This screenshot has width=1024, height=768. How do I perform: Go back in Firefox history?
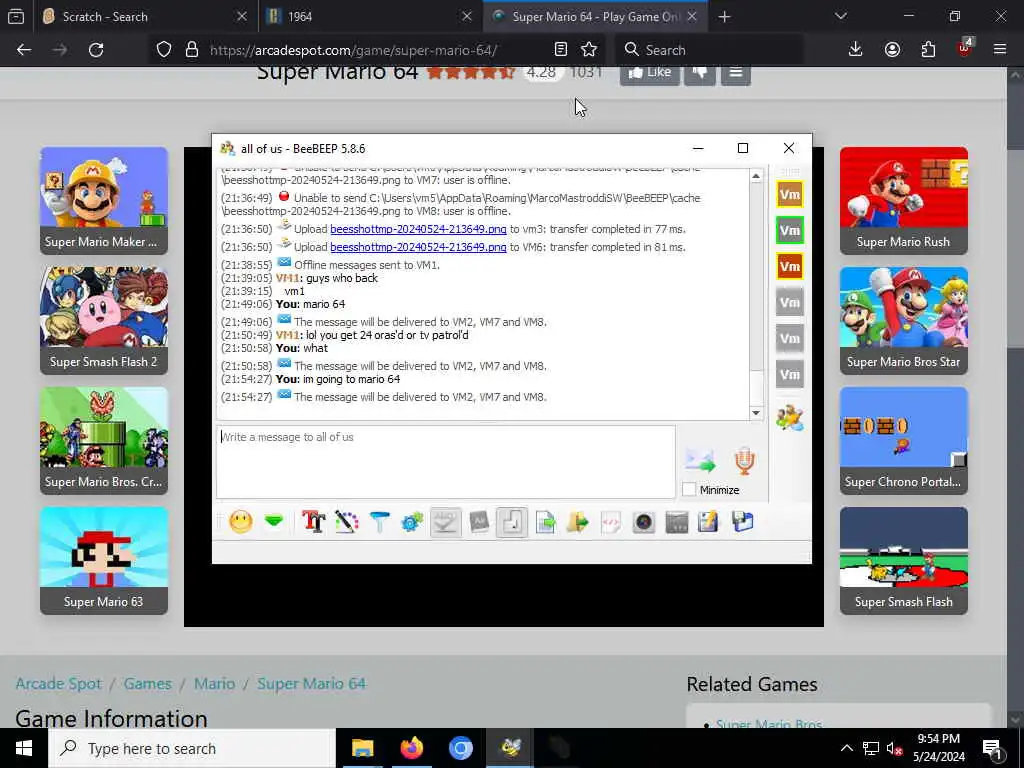24,50
